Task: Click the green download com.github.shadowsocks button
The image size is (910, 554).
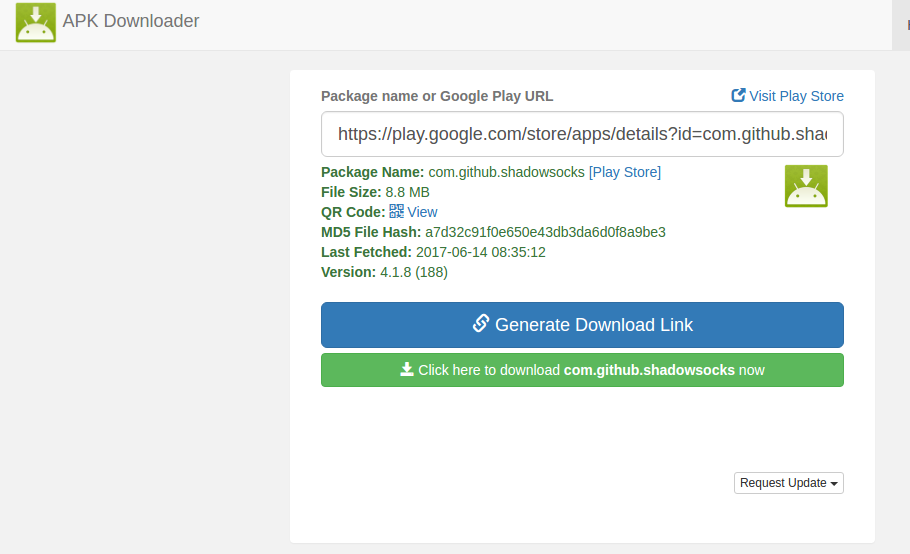Action: point(582,370)
